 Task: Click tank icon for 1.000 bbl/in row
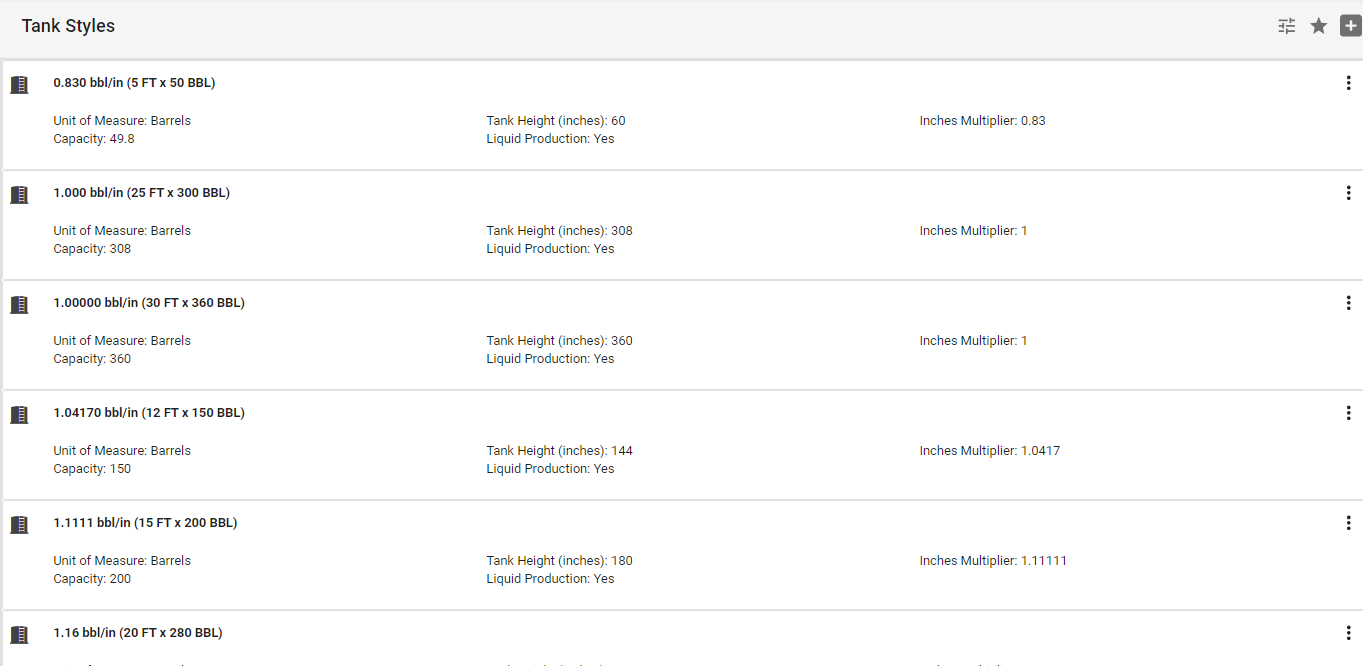(19, 195)
